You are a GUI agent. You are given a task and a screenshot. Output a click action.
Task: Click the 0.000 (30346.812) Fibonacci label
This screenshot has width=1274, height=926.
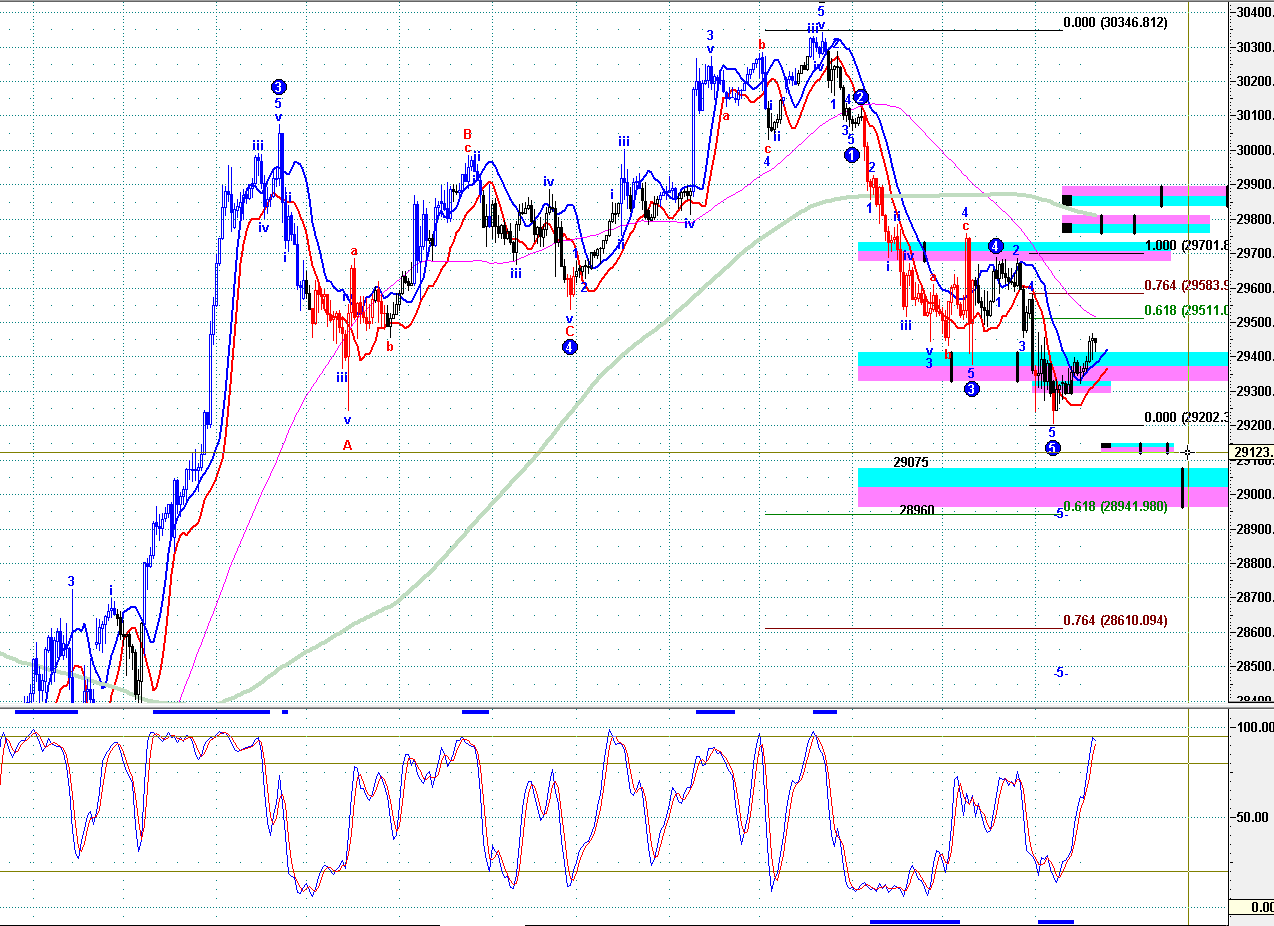pyautogui.click(x=1115, y=22)
